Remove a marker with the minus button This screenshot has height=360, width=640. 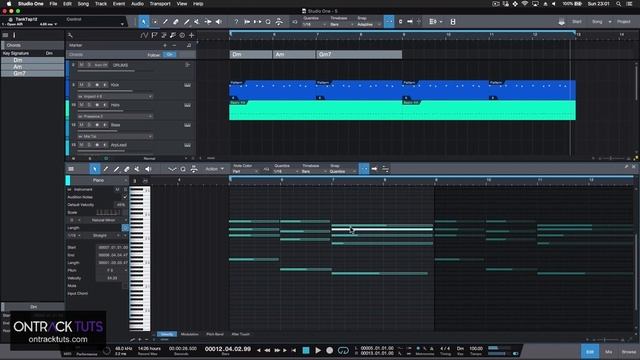(174, 45)
